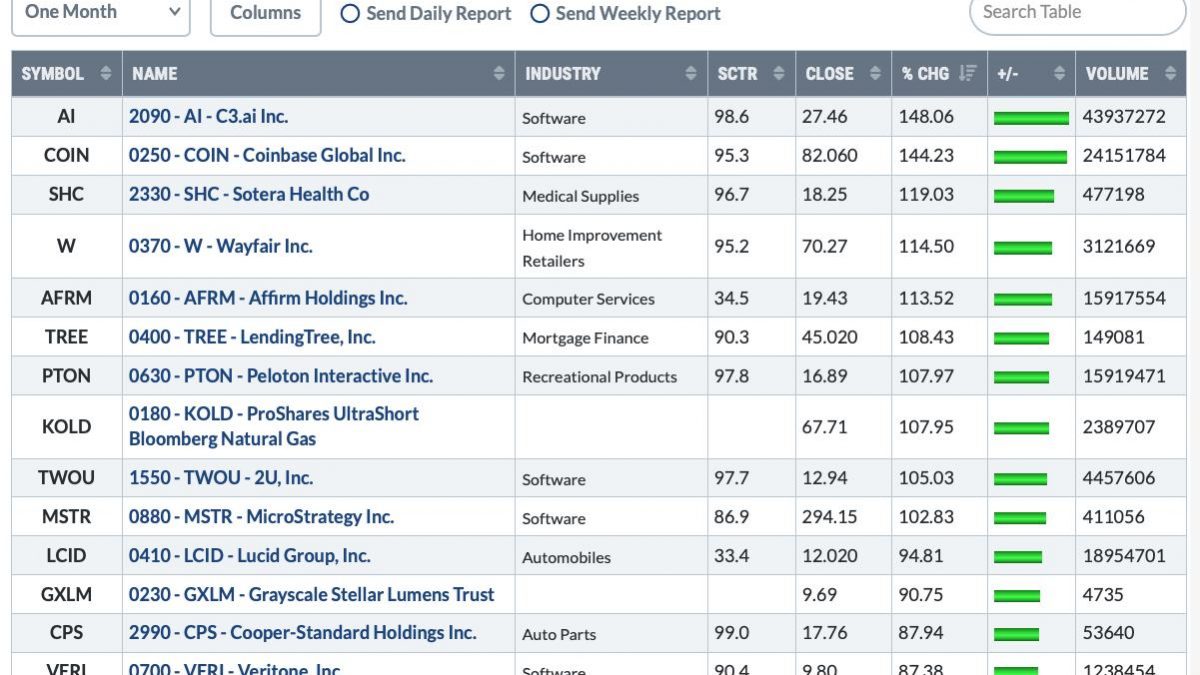Image resolution: width=1200 pixels, height=675 pixels.
Task: Click the green change bar for AI
Action: point(1031,118)
